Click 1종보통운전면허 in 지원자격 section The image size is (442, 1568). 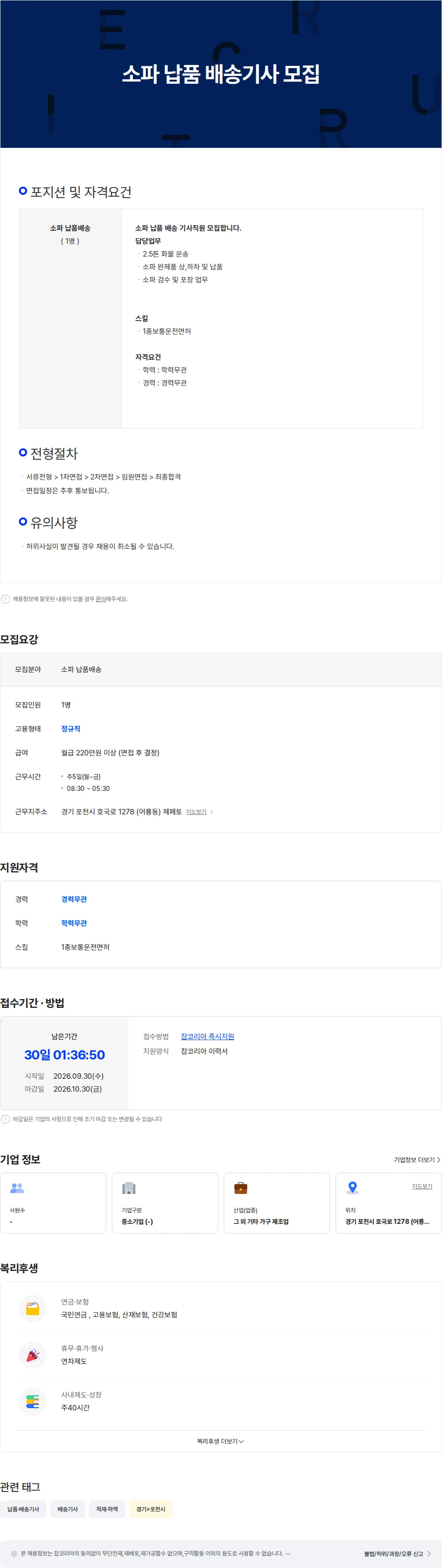pyautogui.click(x=85, y=947)
